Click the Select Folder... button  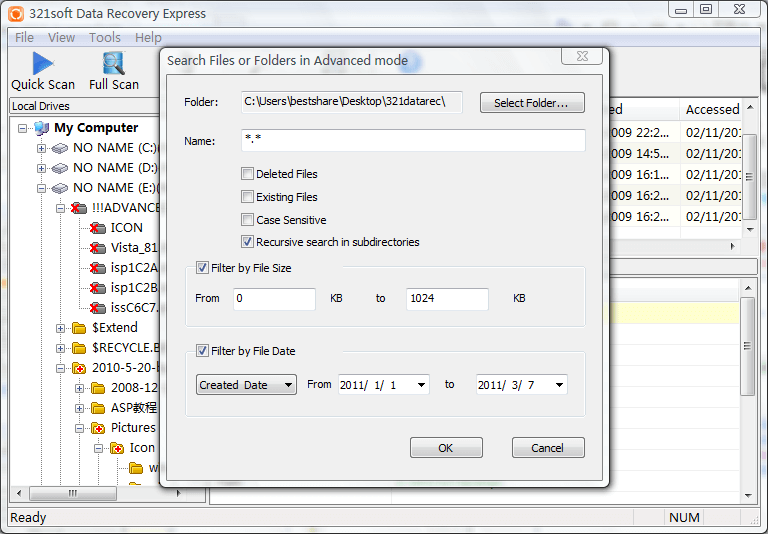(532, 103)
